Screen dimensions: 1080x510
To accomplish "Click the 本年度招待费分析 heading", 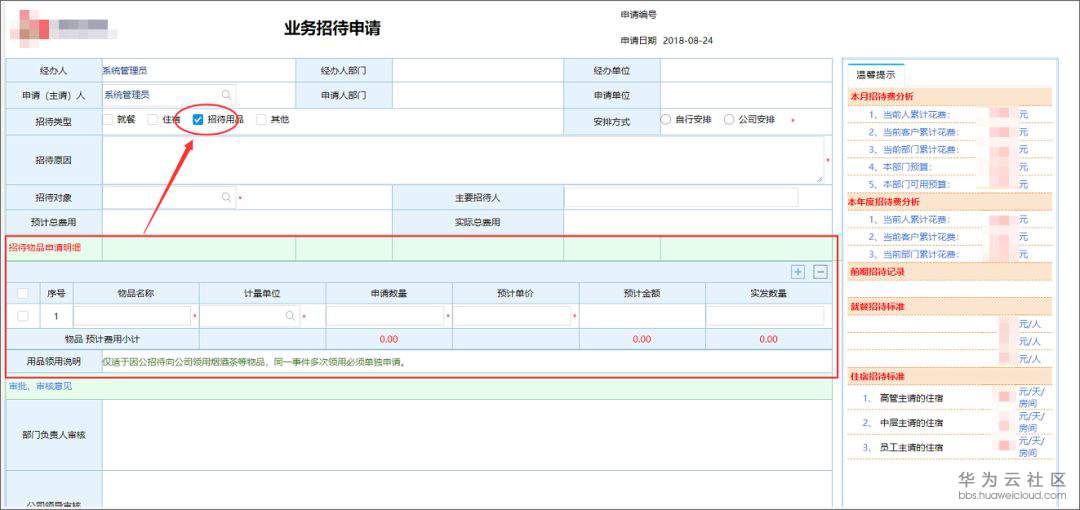I will (x=883, y=202).
